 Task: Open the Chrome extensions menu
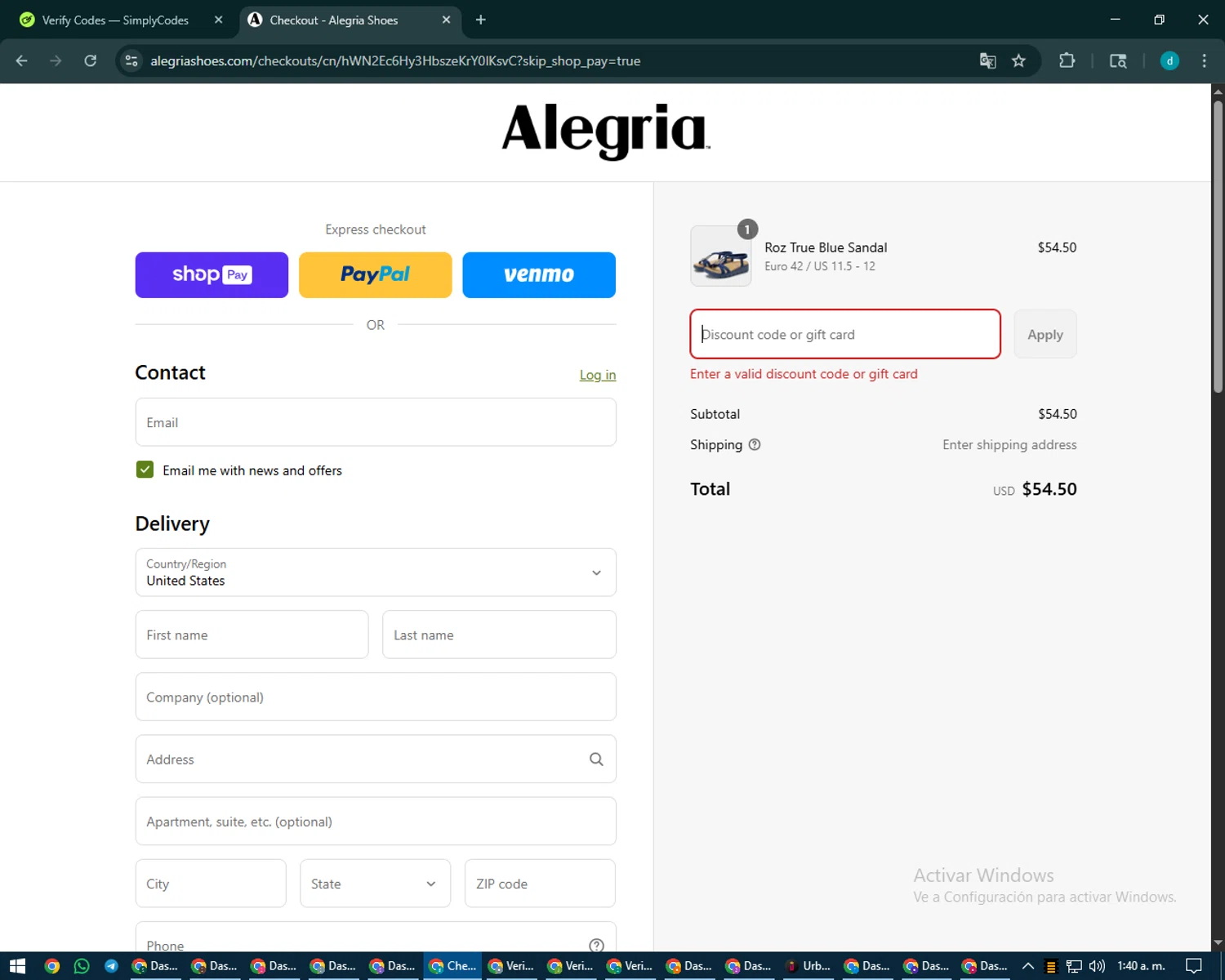(x=1067, y=60)
